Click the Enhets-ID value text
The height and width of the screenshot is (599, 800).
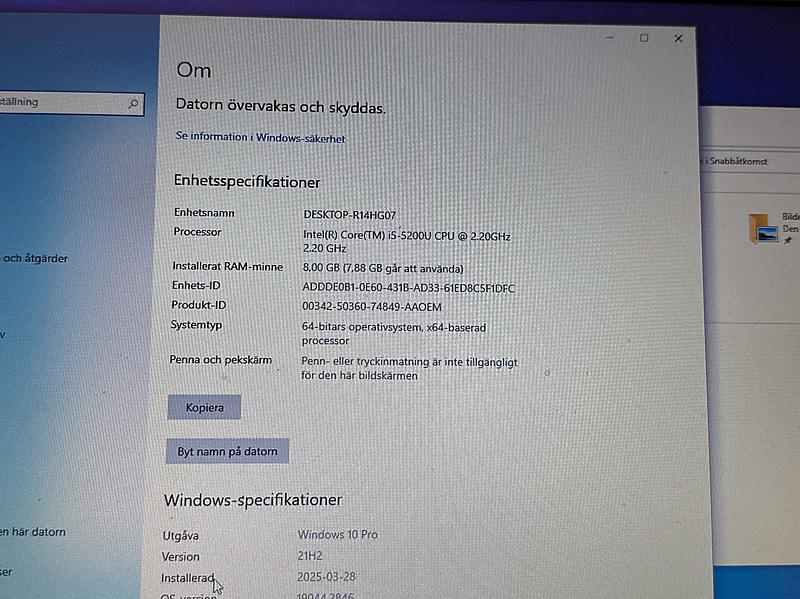tap(406, 288)
